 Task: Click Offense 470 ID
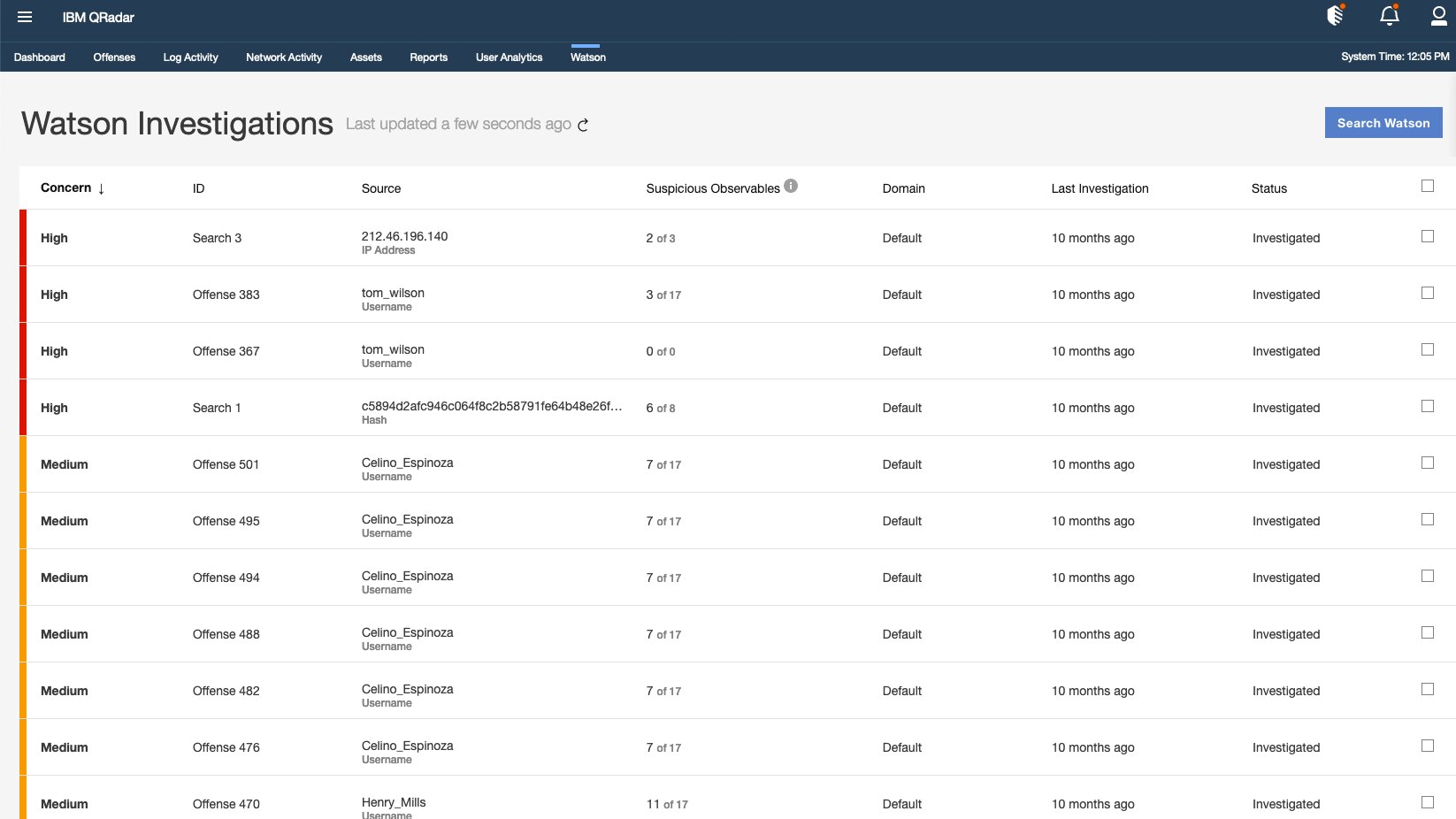[x=226, y=804]
